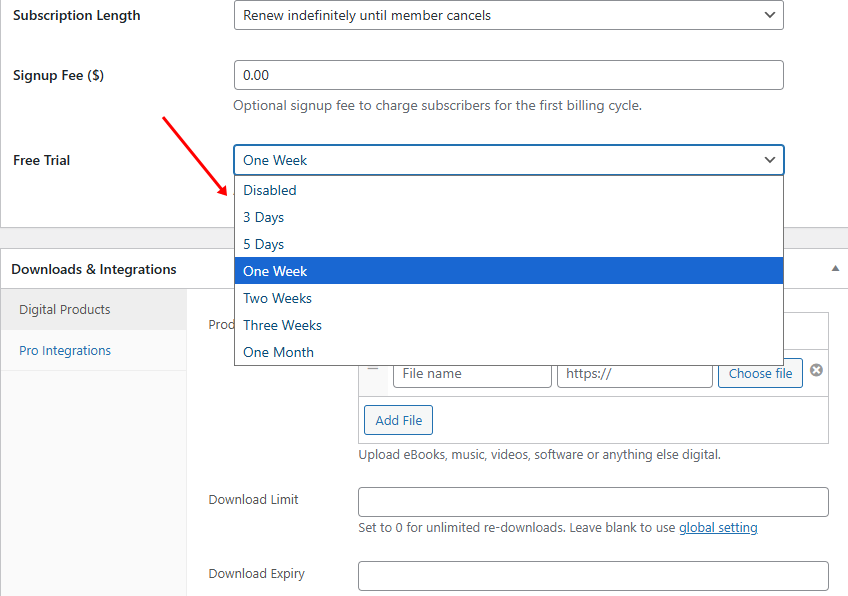Collapse the Downloads & Integrations panel arrow
Viewport: 848px width, 596px height.
pos(835,268)
